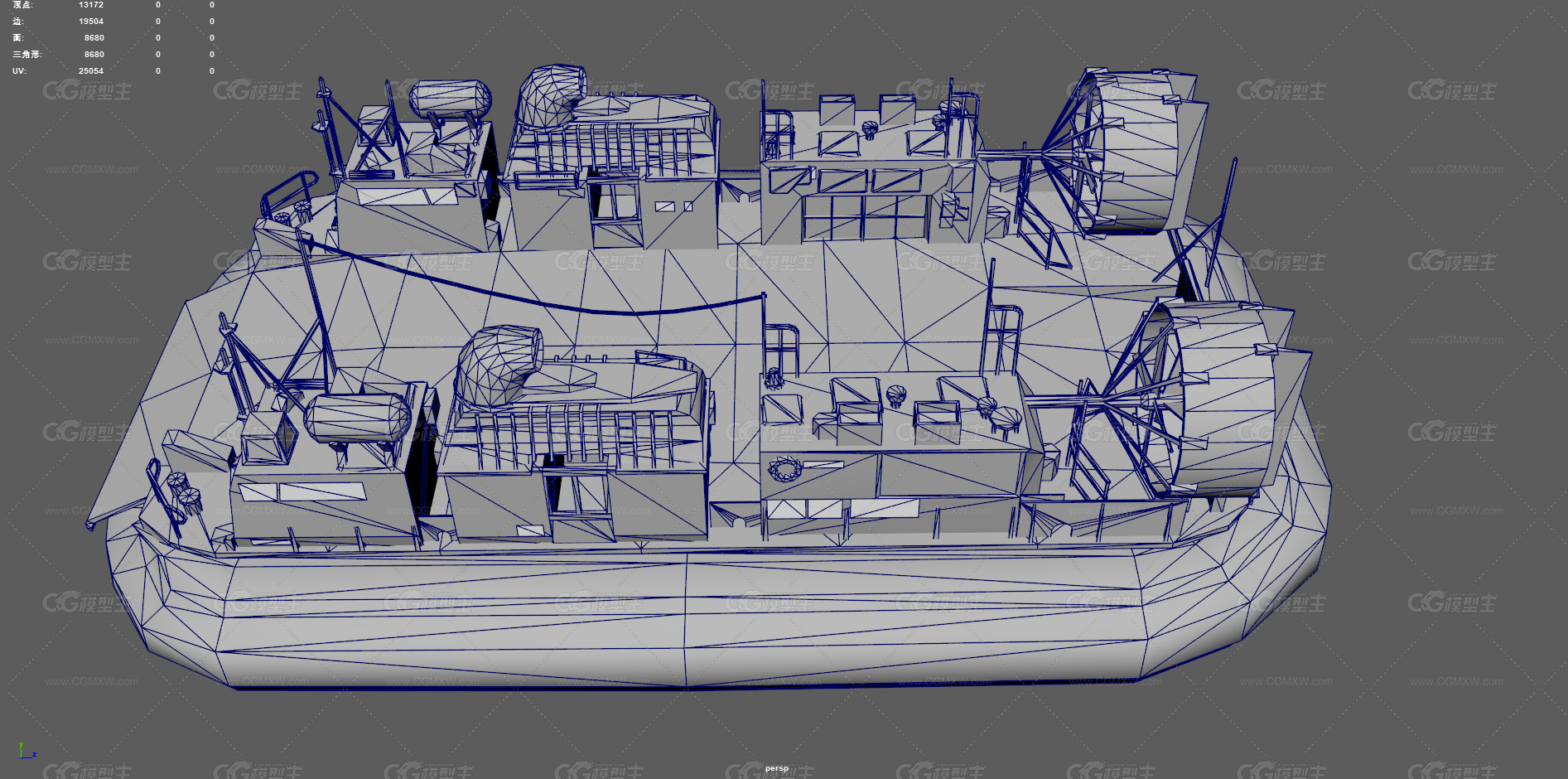Image resolution: width=1568 pixels, height=779 pixels.
Task: Select the vertex count value 13172
Action: coord(91,5)
